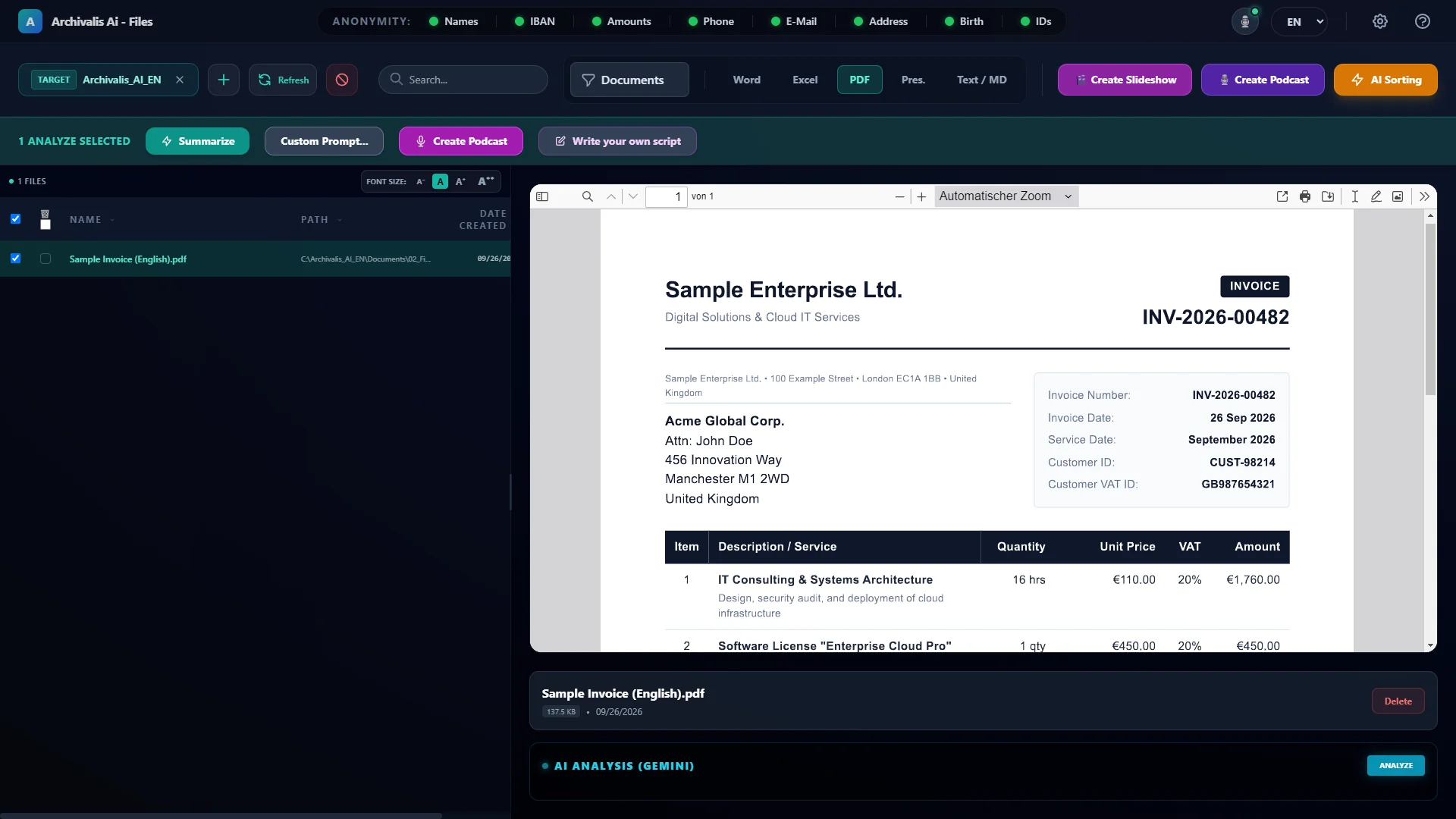Delete Sample Invoice (English).pdf
The height and width of the screenshot is (819, 1456).
tap(1398, 701)
